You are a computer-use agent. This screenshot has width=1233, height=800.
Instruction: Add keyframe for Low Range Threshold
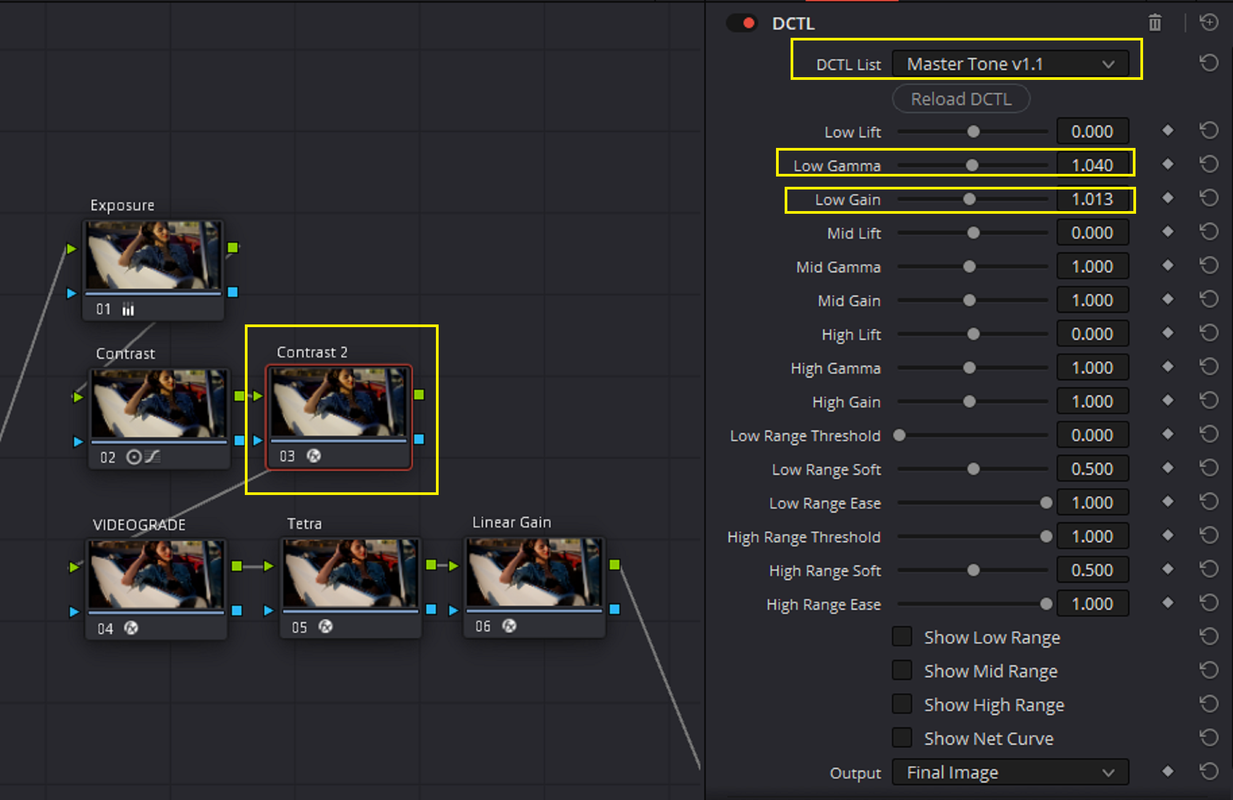coord(1167,435)
